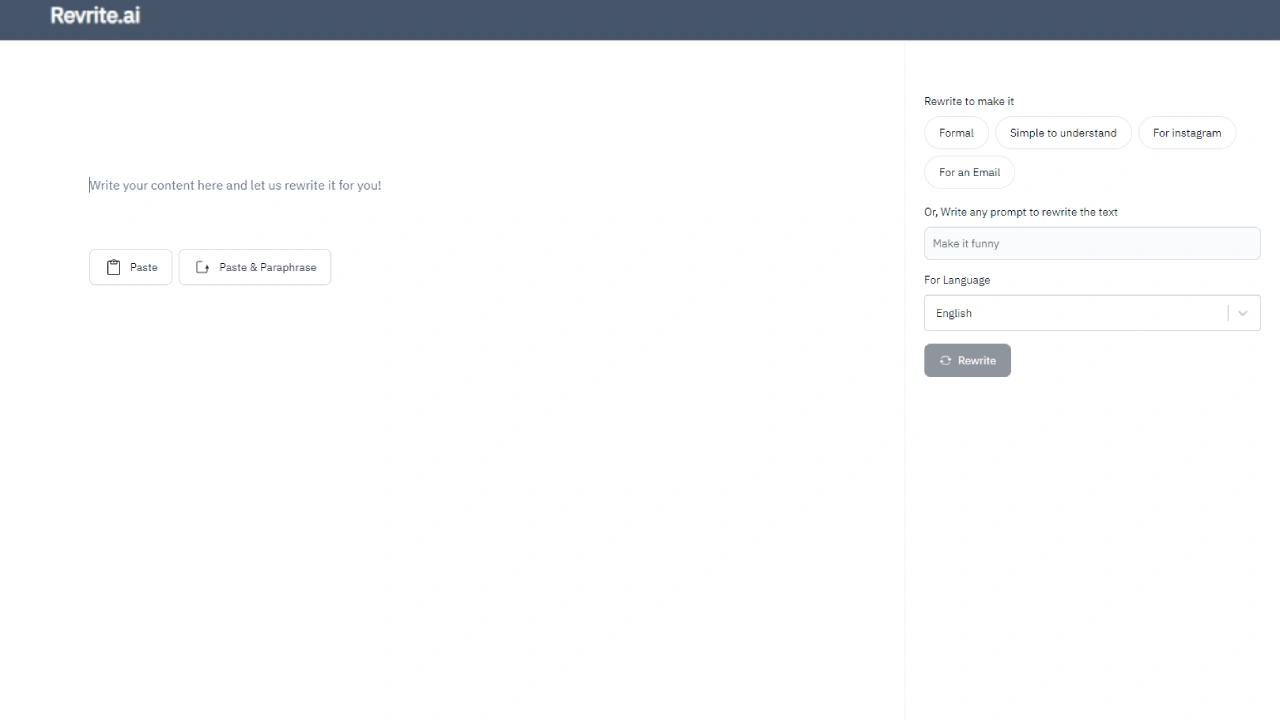
Task: Click the dark header bar
Action: pos(640,19)
